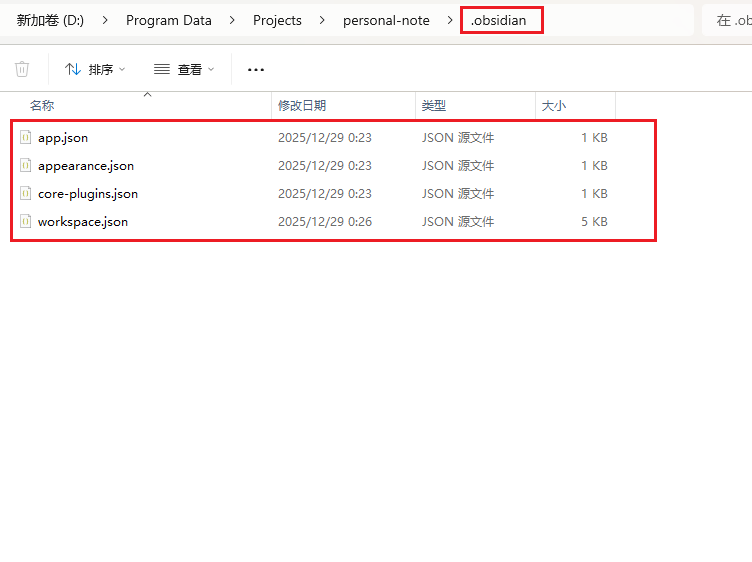Sort by 名称 column header
Screen dimensions: 752x562
(x=42, y=106)
